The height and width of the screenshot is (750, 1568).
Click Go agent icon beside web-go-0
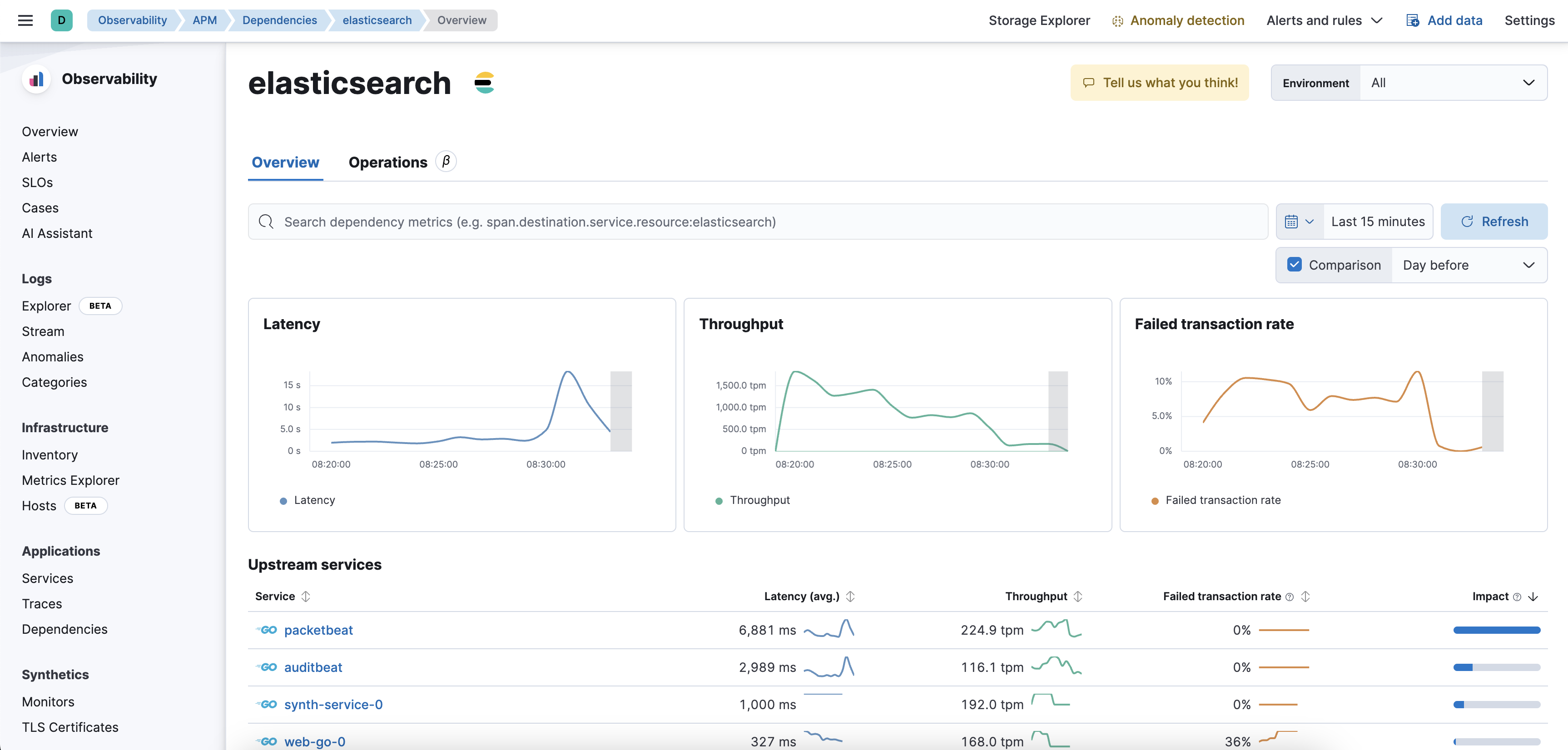pos(267,741)
